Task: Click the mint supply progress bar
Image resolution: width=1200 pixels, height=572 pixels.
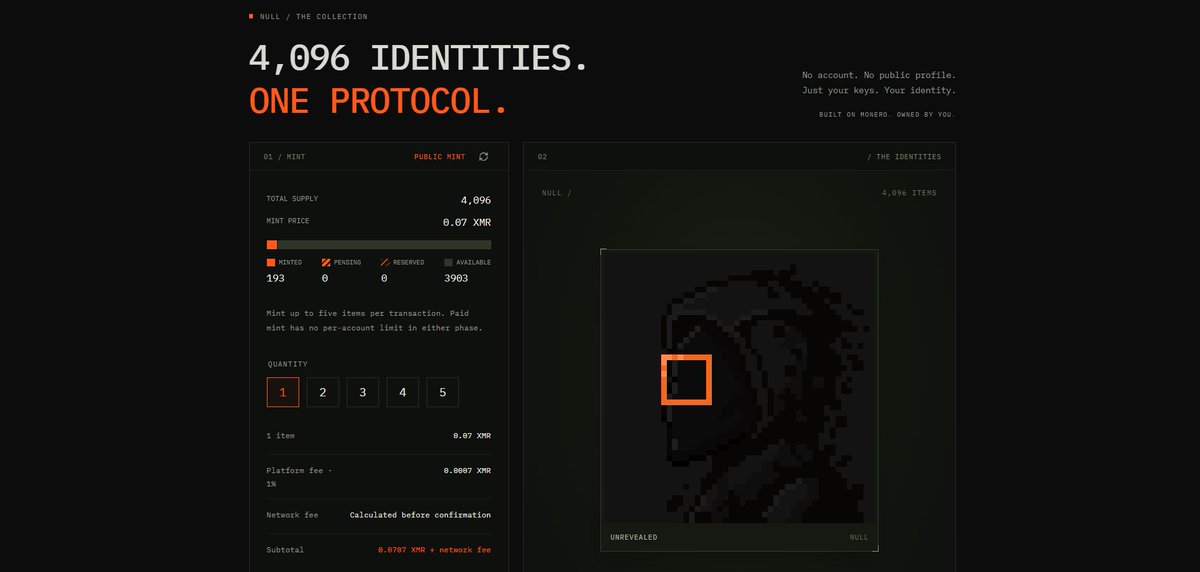Action: 379,244
